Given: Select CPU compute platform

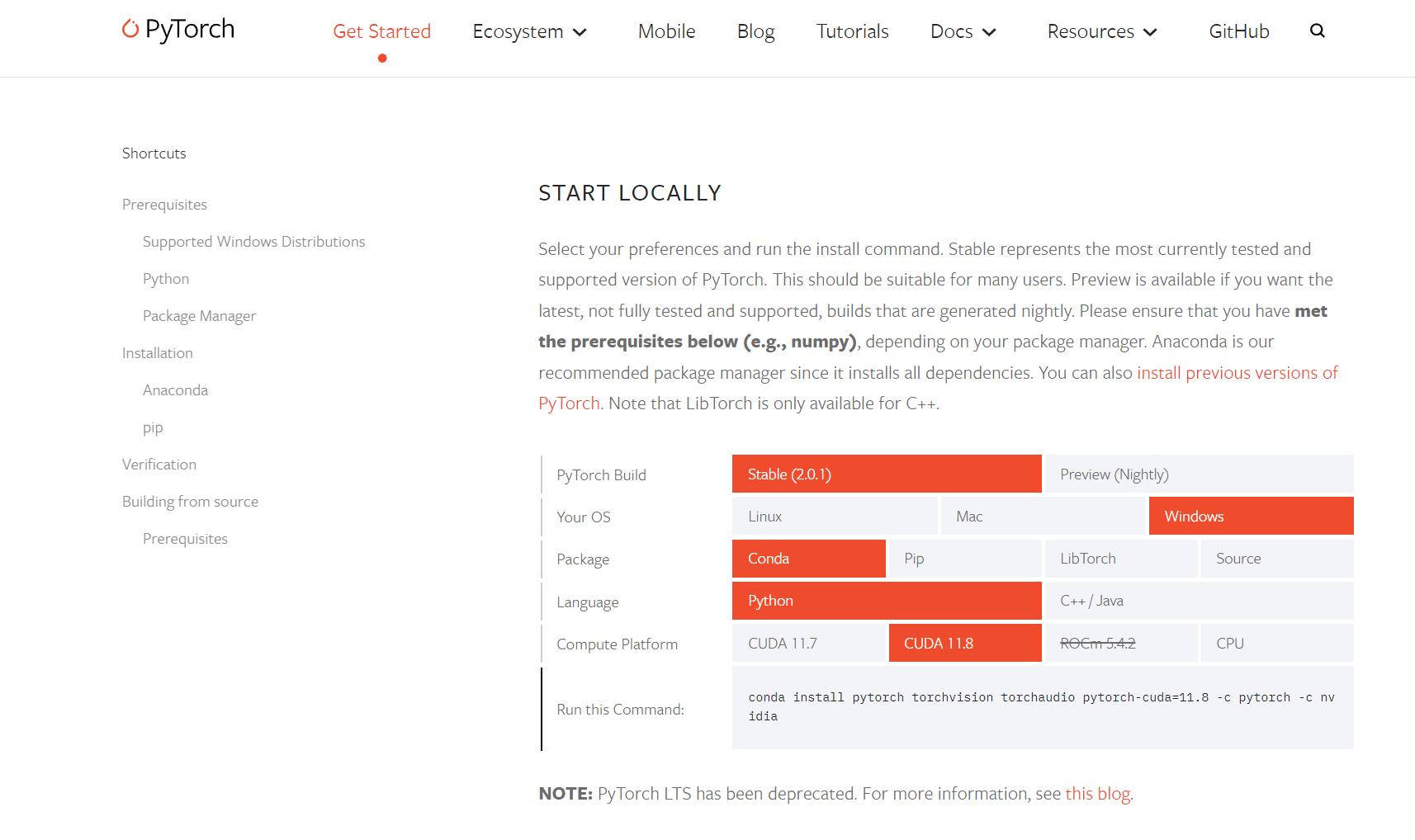Looking at the screenshot, I should point(1276,643).
